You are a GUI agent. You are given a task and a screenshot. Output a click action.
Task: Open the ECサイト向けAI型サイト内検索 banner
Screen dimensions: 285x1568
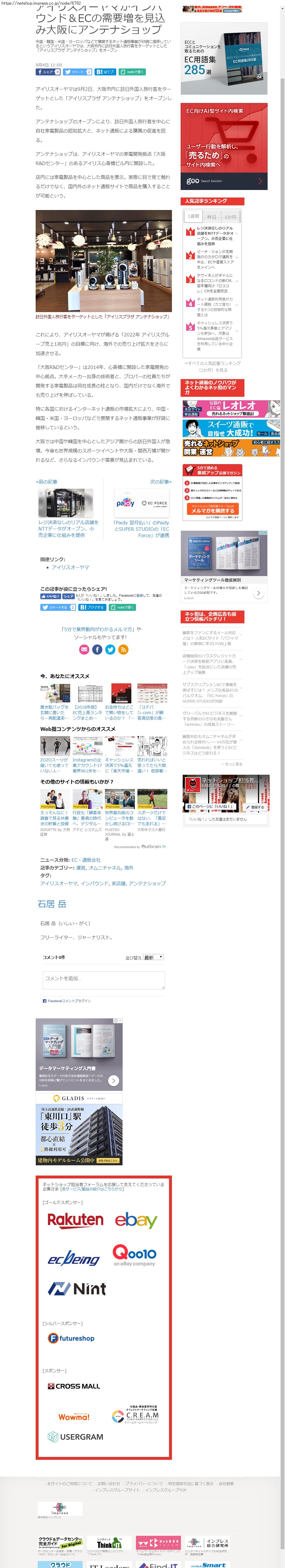[x=224, y=147]
